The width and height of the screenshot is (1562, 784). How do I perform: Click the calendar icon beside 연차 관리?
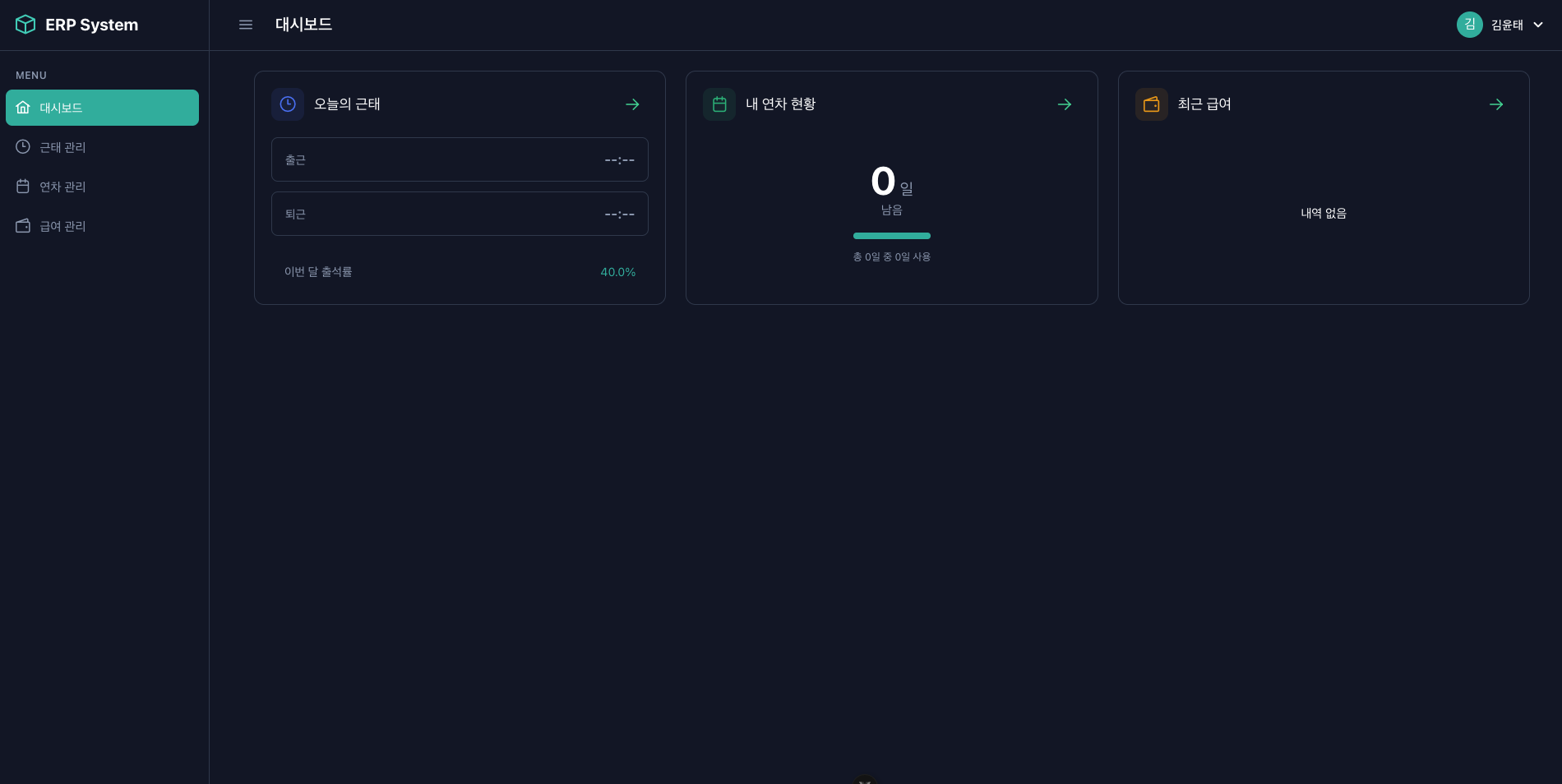click(23, 187)
